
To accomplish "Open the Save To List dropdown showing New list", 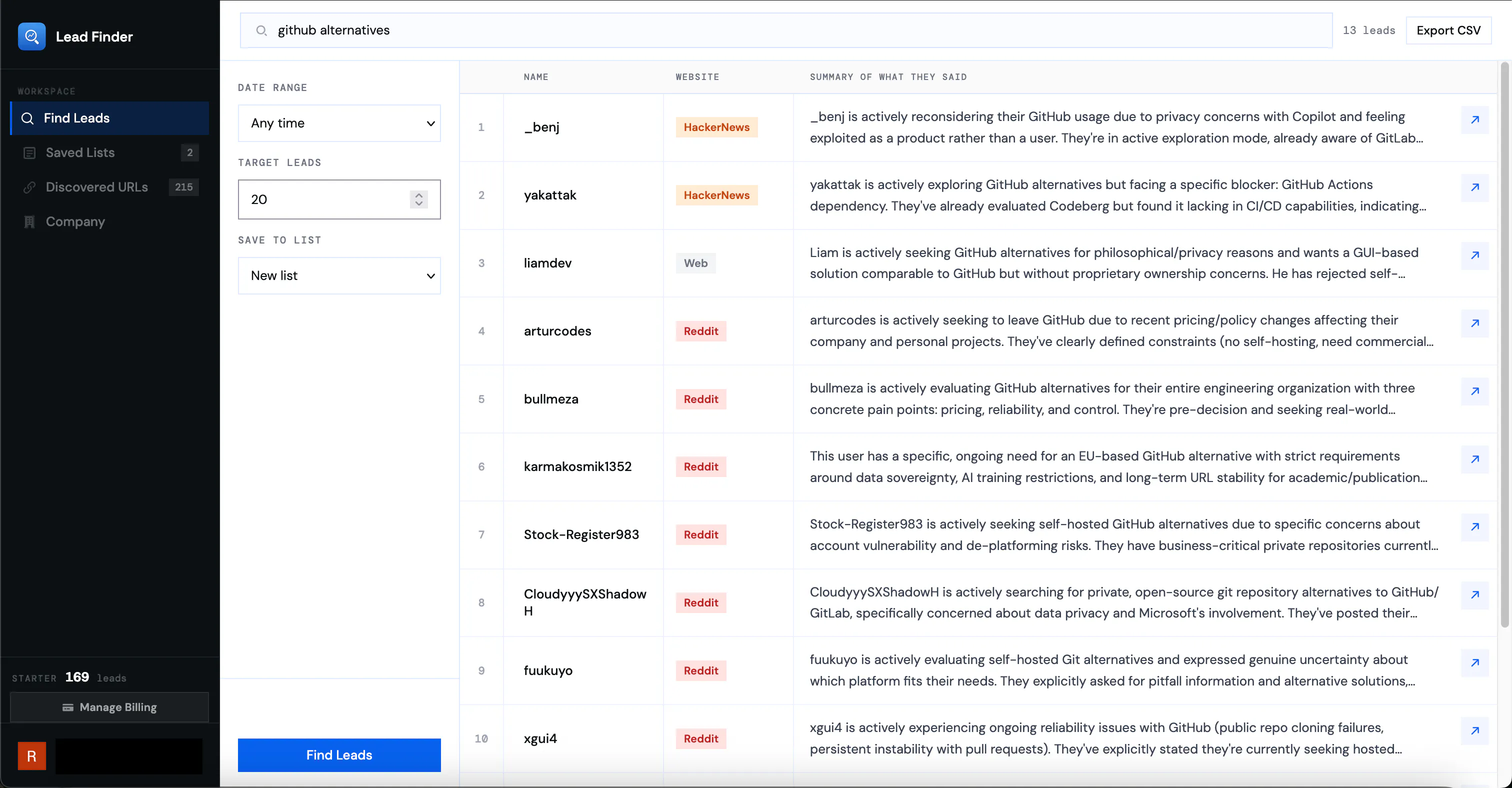I will (x=339, y=276).
